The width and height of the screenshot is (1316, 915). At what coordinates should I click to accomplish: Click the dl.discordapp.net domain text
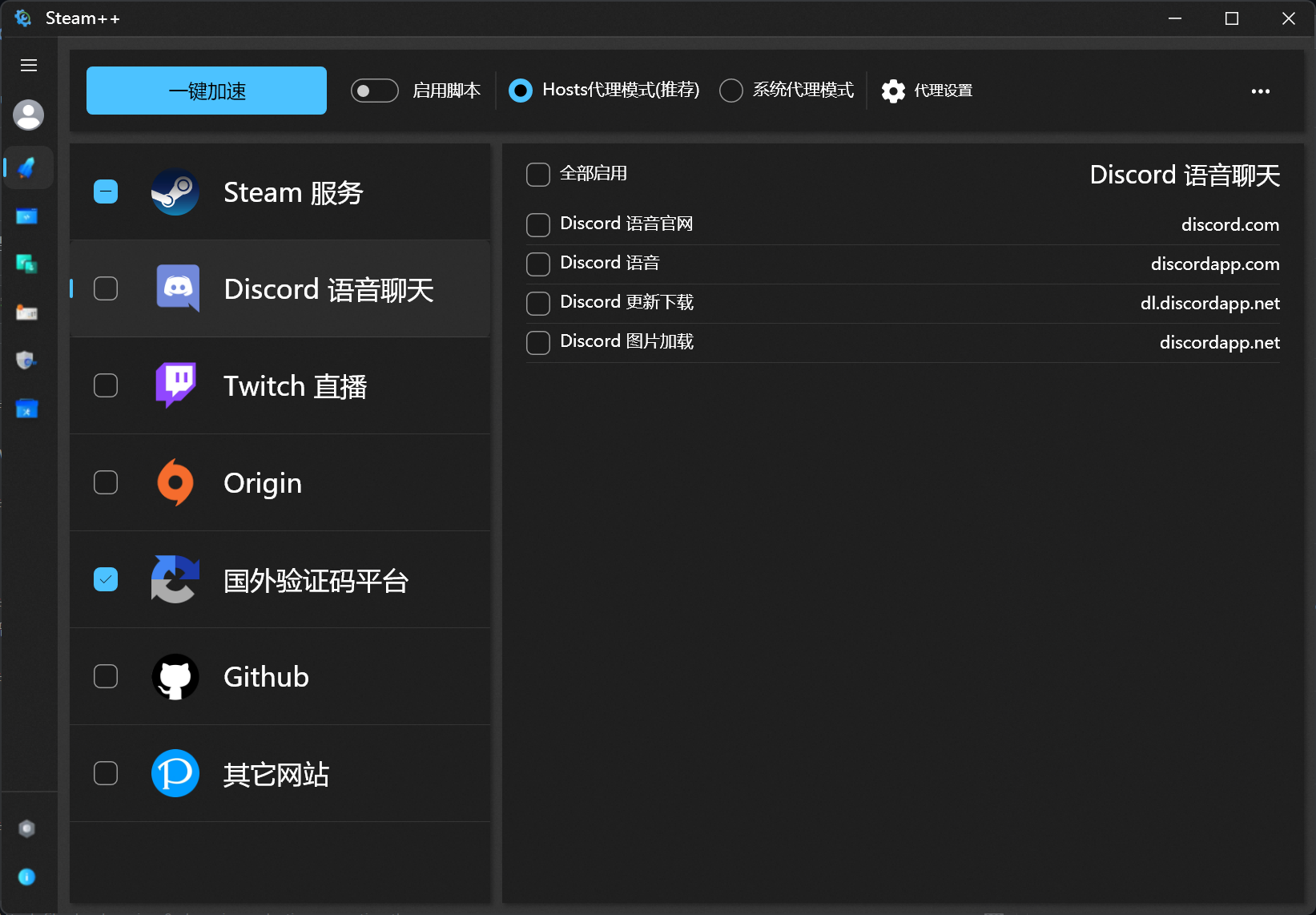point(1210,304)
